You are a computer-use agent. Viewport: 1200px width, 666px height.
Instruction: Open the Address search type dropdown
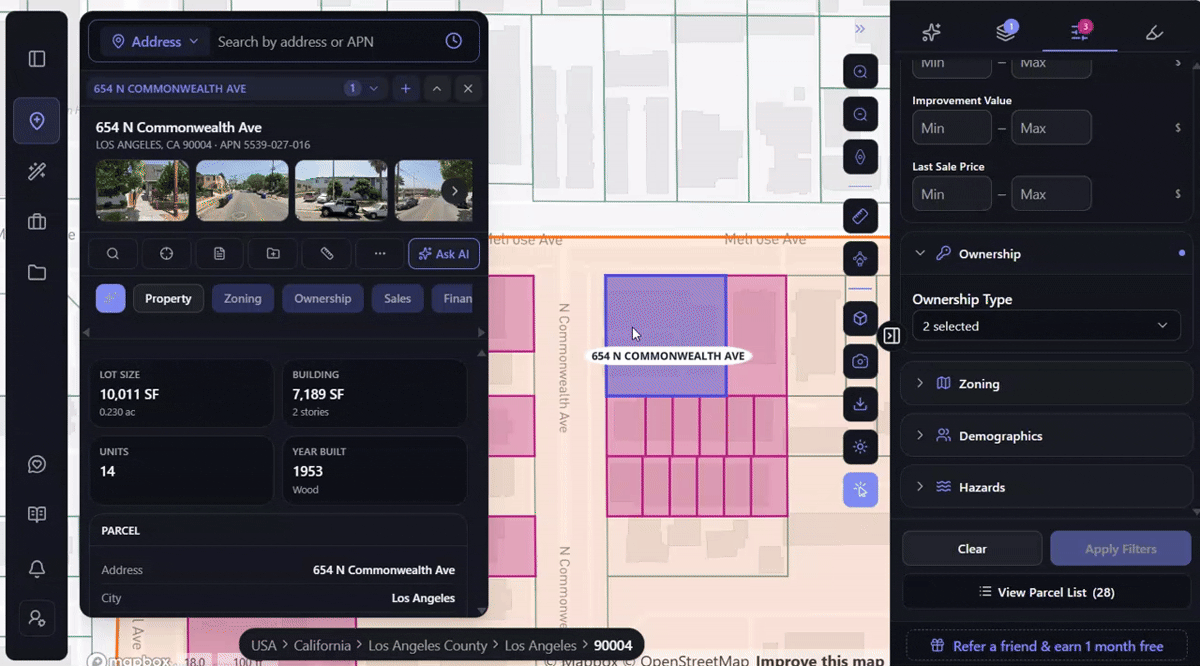click(x=155, y=42)
